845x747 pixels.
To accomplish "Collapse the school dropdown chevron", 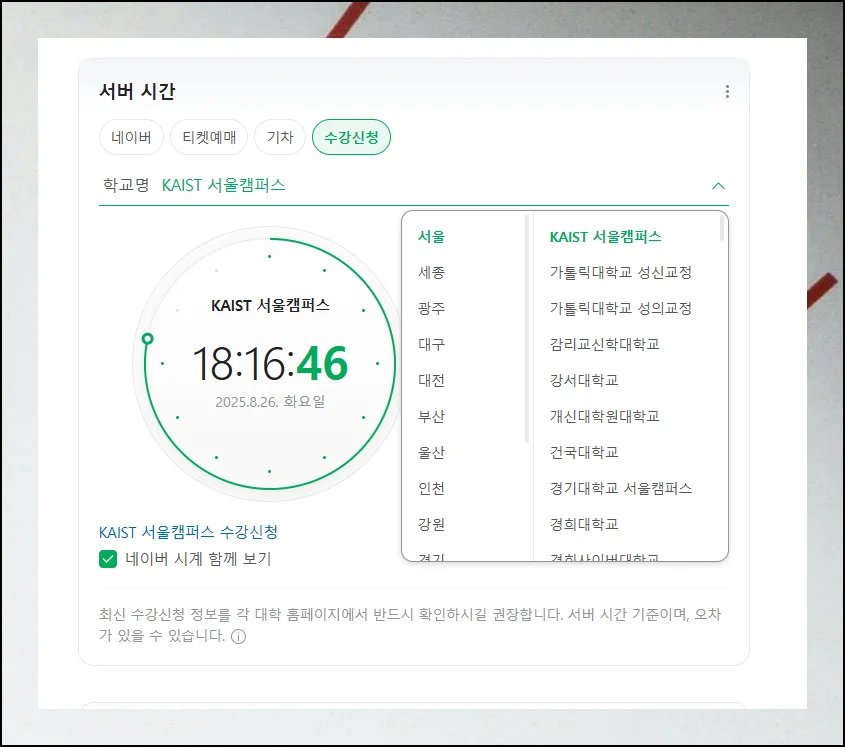I will click(x=717, y=186).
